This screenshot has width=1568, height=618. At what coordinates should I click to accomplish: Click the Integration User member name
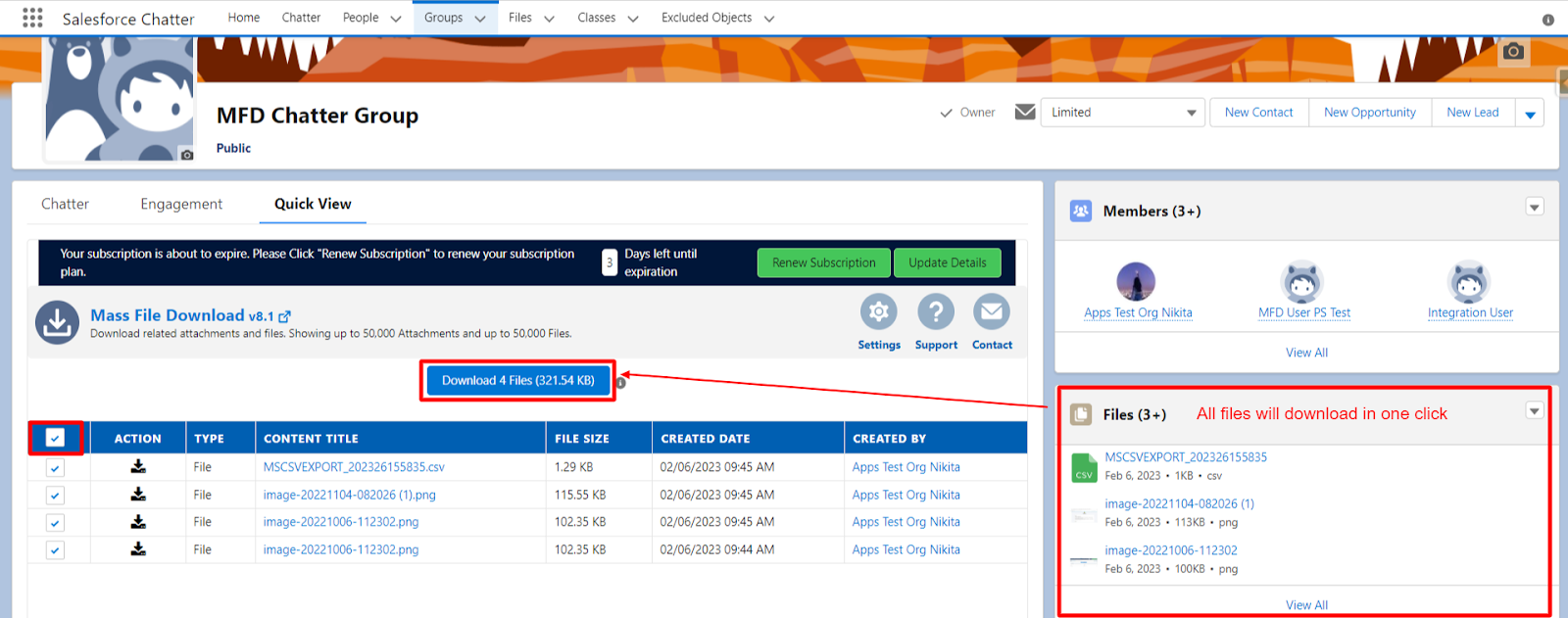[x=1470, y=312]
